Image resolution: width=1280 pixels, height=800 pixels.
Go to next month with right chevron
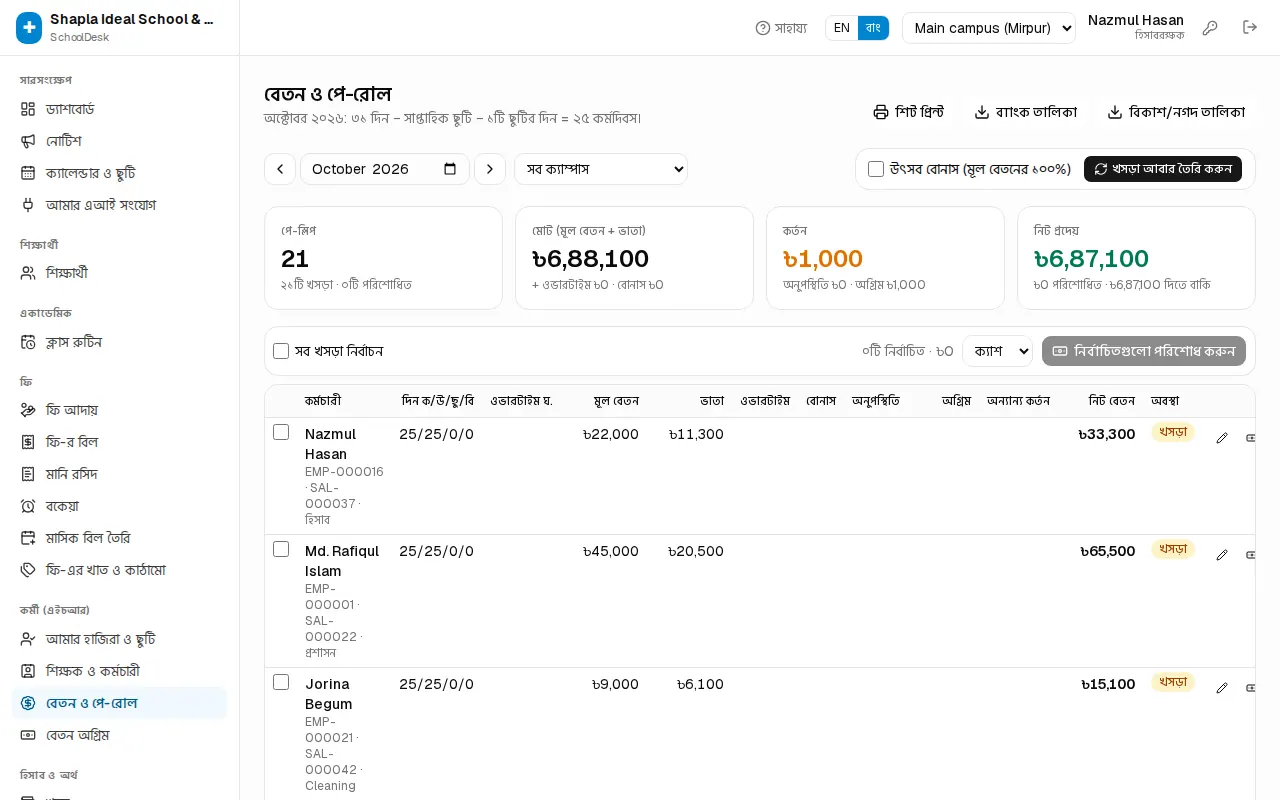point(490,169)
